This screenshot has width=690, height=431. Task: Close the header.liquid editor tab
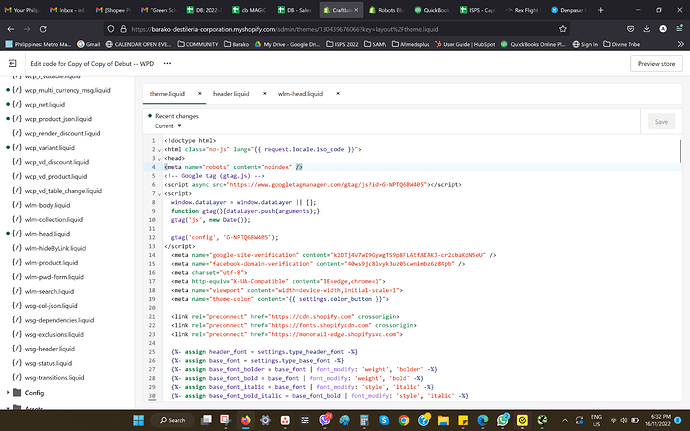[264, 93]
